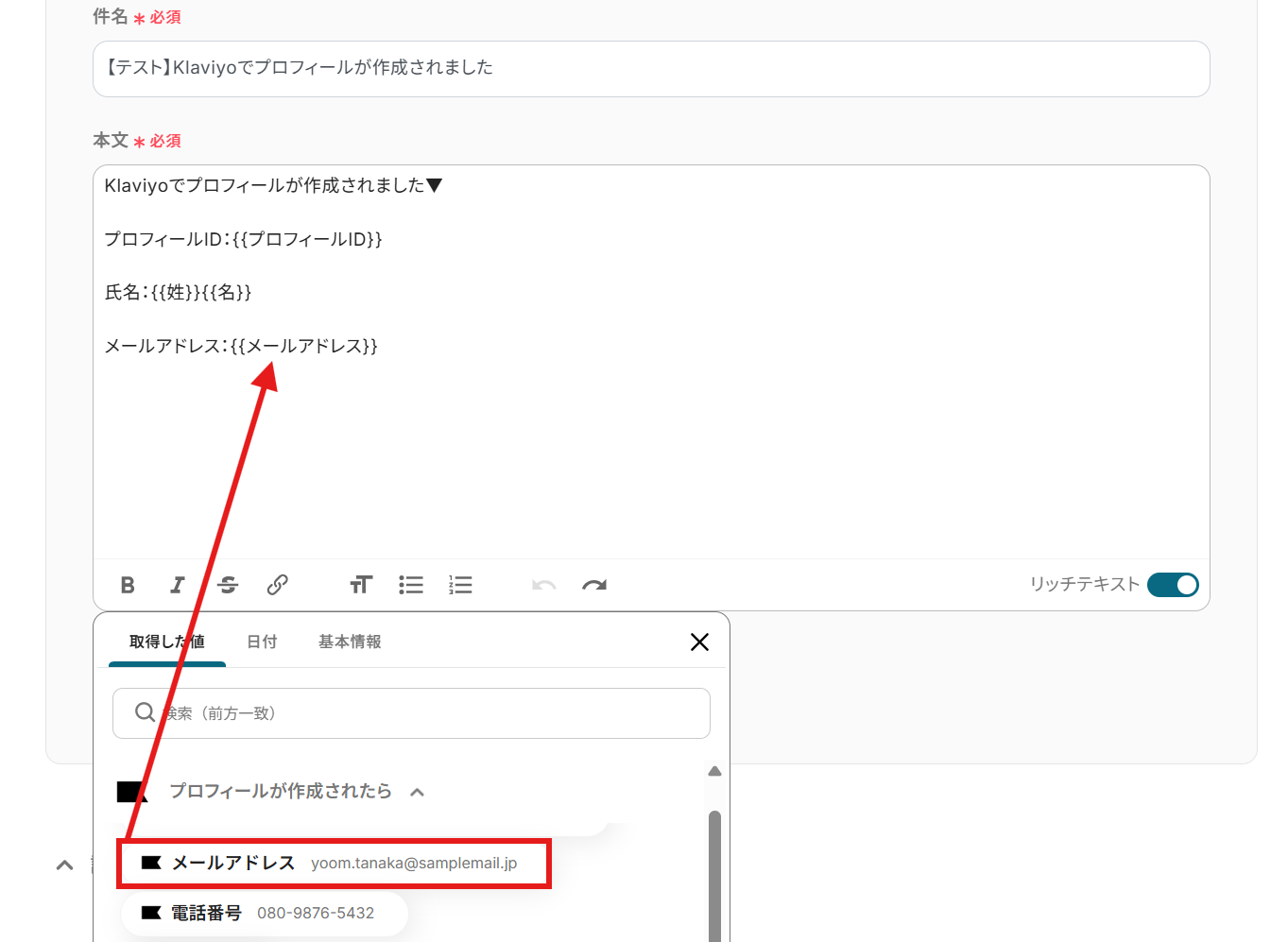The image size is (1288, 942).
Task: Click the search magnifier icon
Action: coord(145,712)
